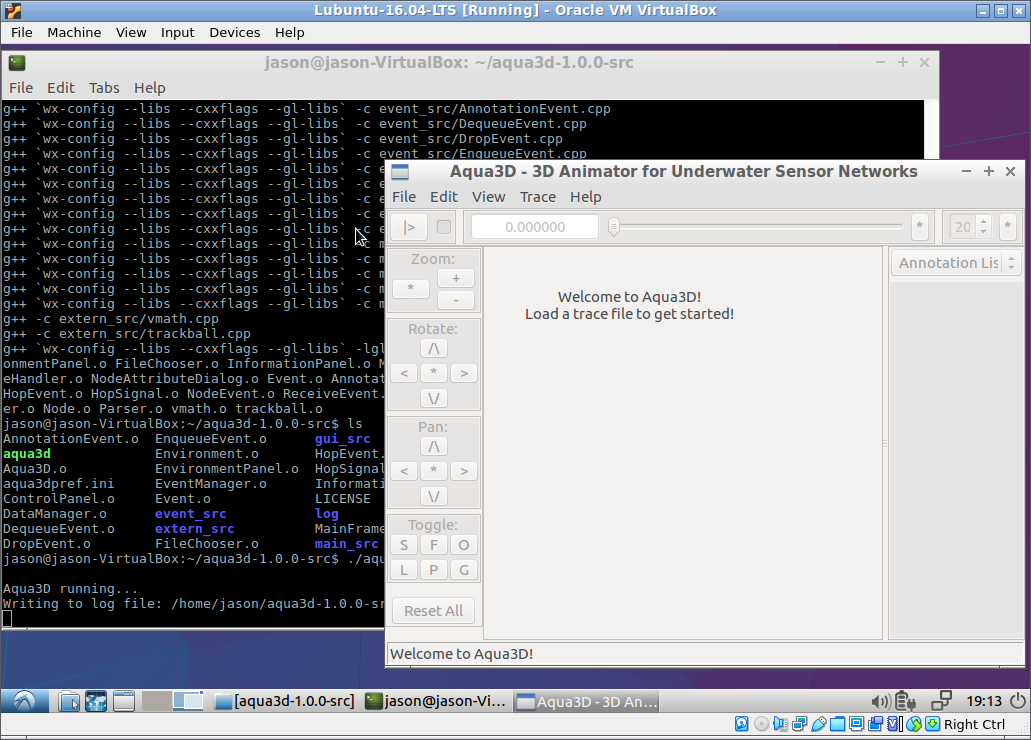This screenshot has height=740, width=1031.
Task: Click the battery power tray icon
Action: point(906,702)
